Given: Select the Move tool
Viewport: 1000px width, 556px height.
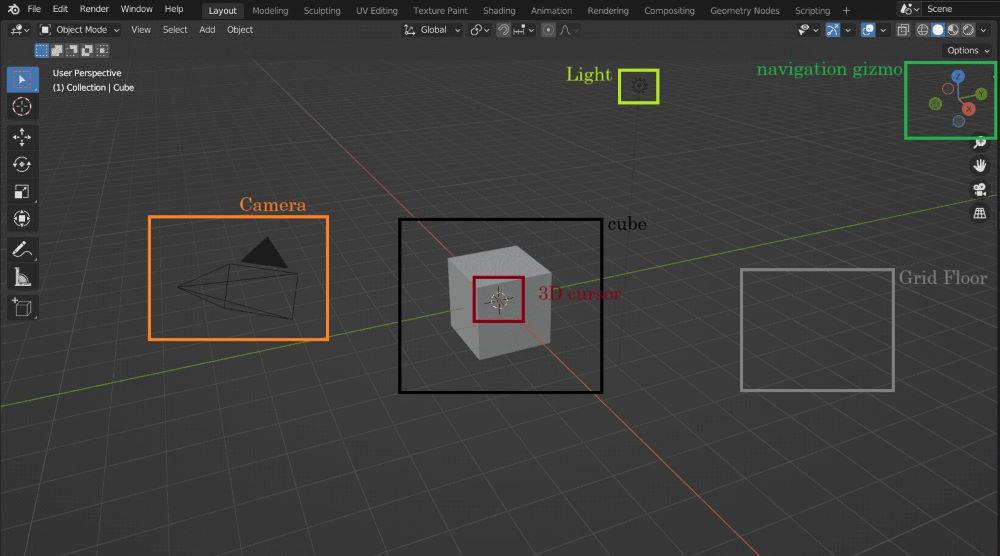Looking at the screenshot, I should click(22, 137).
